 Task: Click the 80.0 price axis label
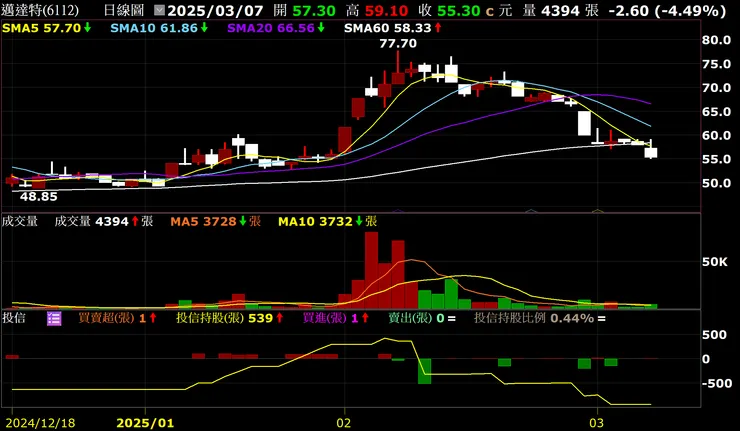click(716, 40)
